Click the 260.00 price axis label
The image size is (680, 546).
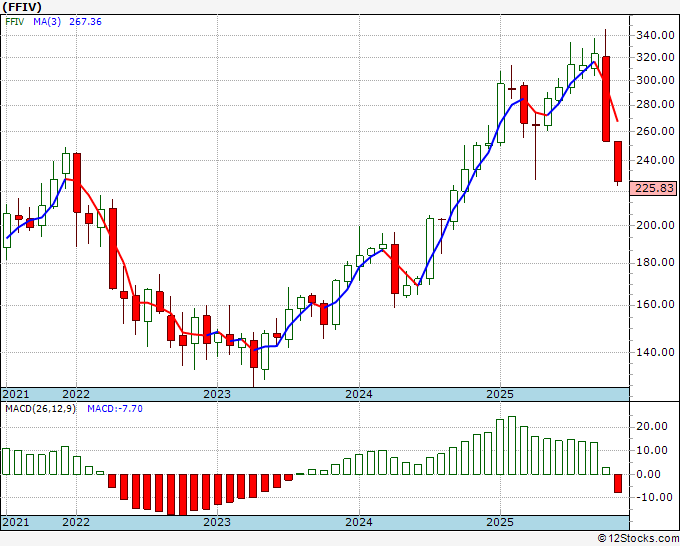point(655,131)
